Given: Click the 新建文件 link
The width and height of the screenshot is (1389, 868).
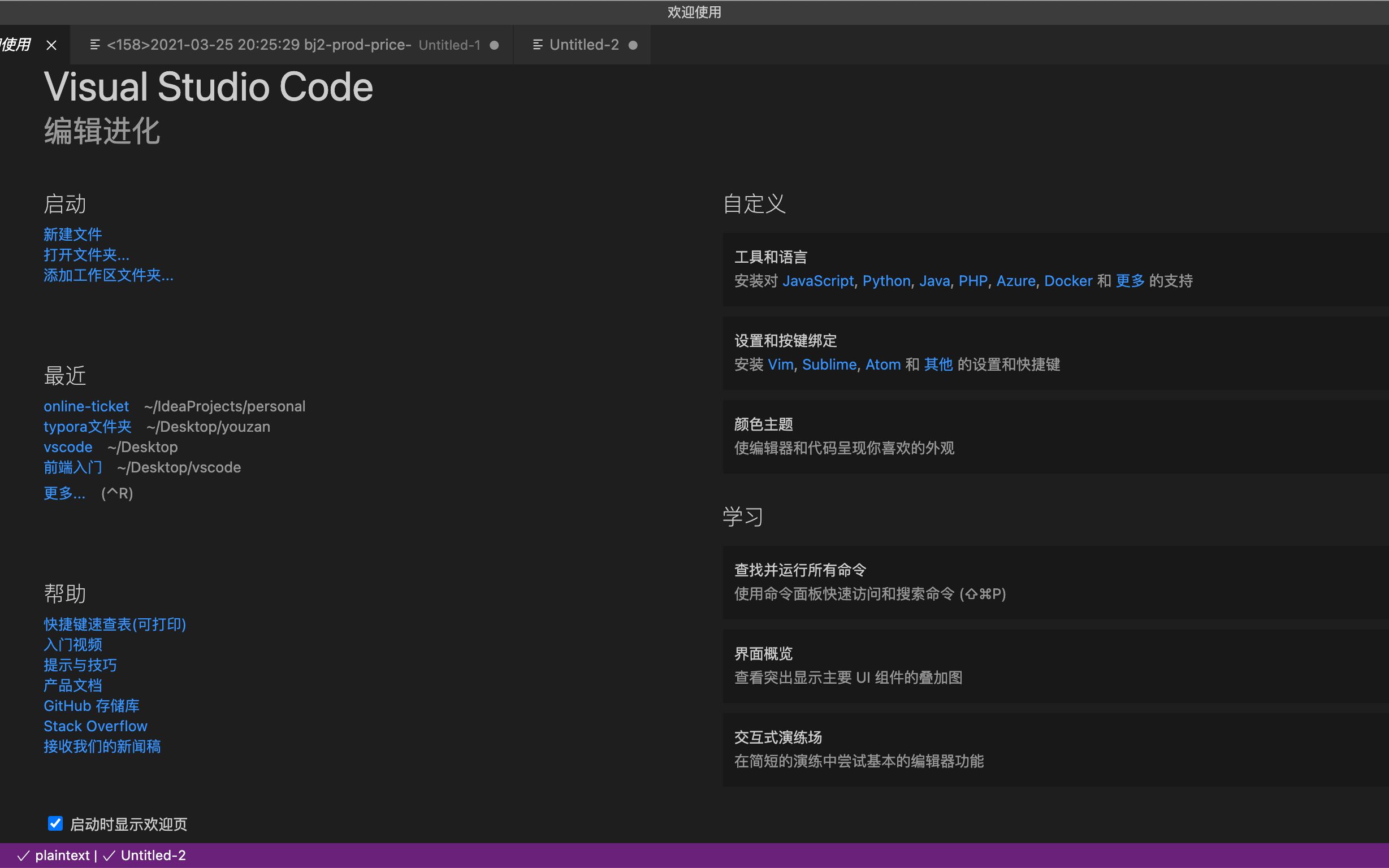Looking at the screenshot, I should point(73,234).
